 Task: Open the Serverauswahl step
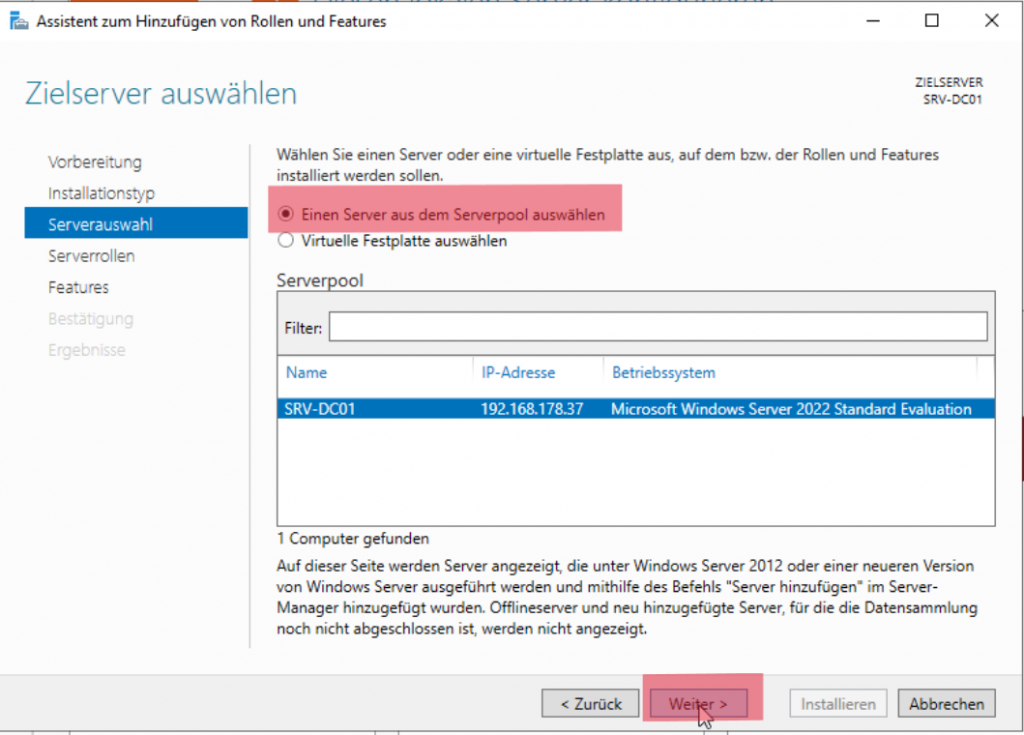click(100, 225)
